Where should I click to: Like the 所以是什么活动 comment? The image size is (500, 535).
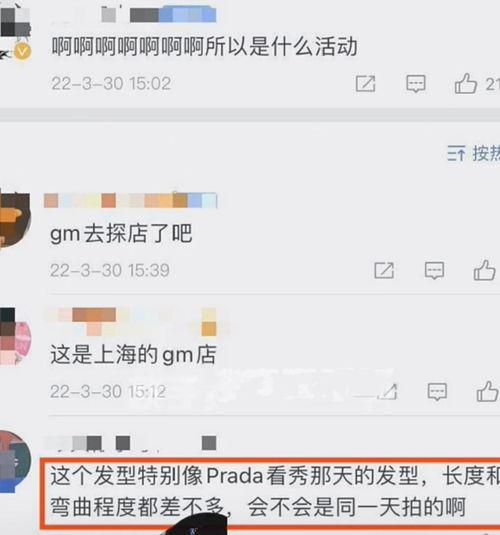point(466,84)
